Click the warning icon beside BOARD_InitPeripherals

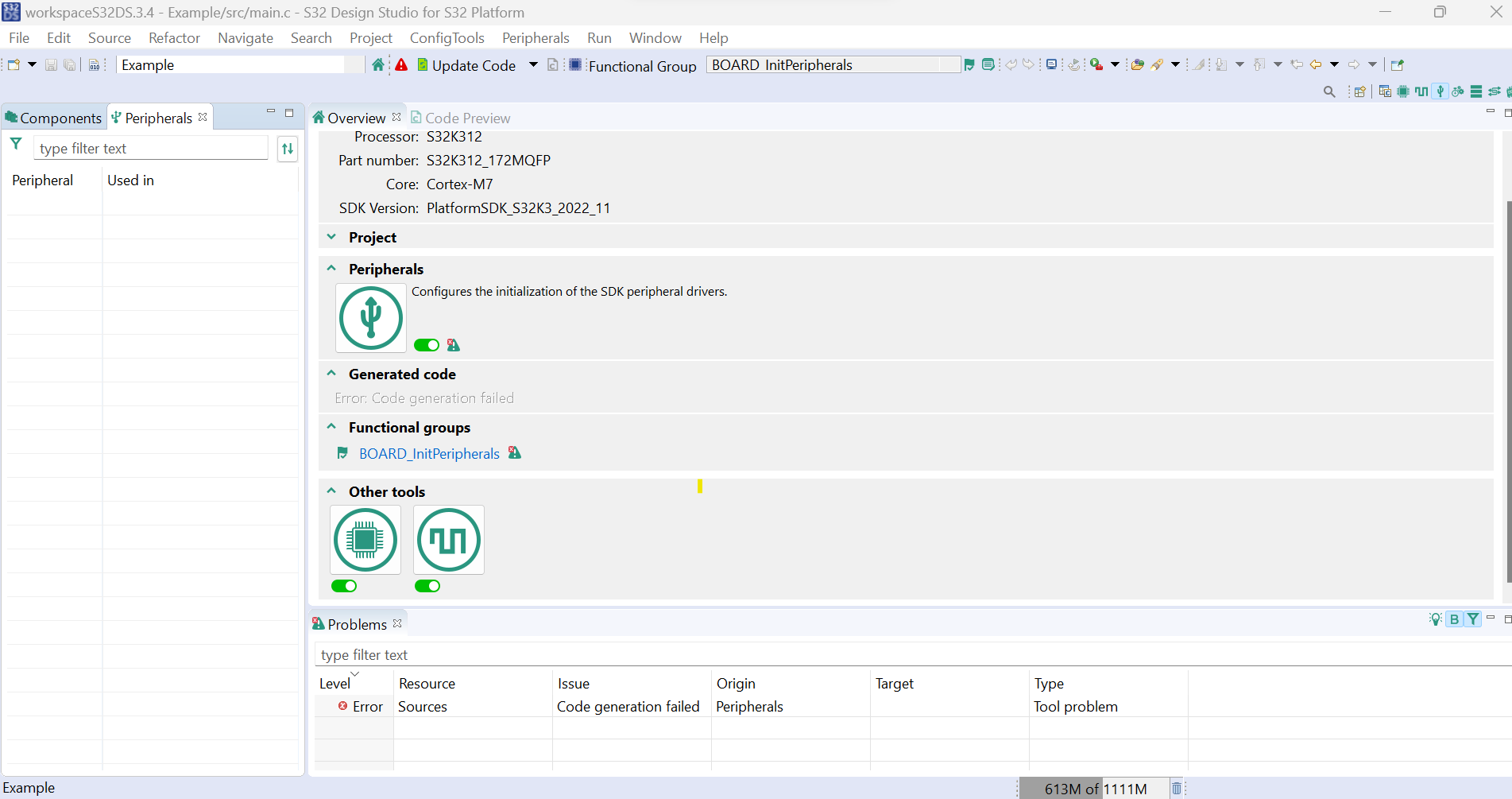tap(515, 453)
